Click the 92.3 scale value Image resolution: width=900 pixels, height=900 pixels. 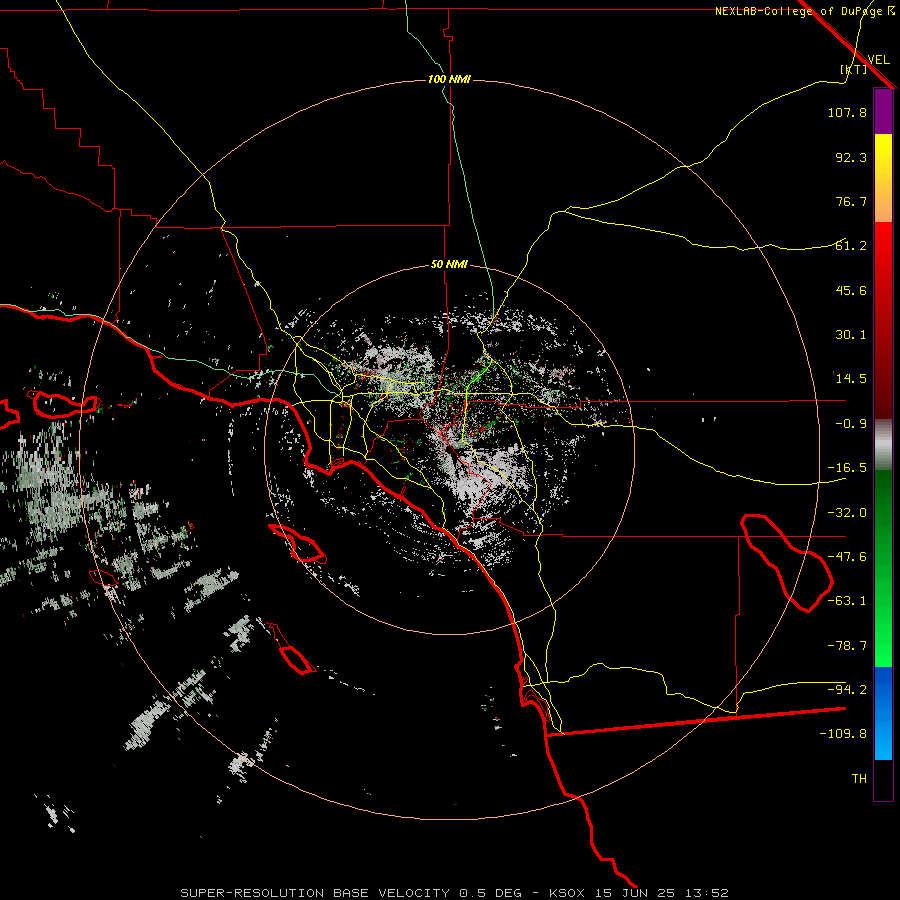851,157
